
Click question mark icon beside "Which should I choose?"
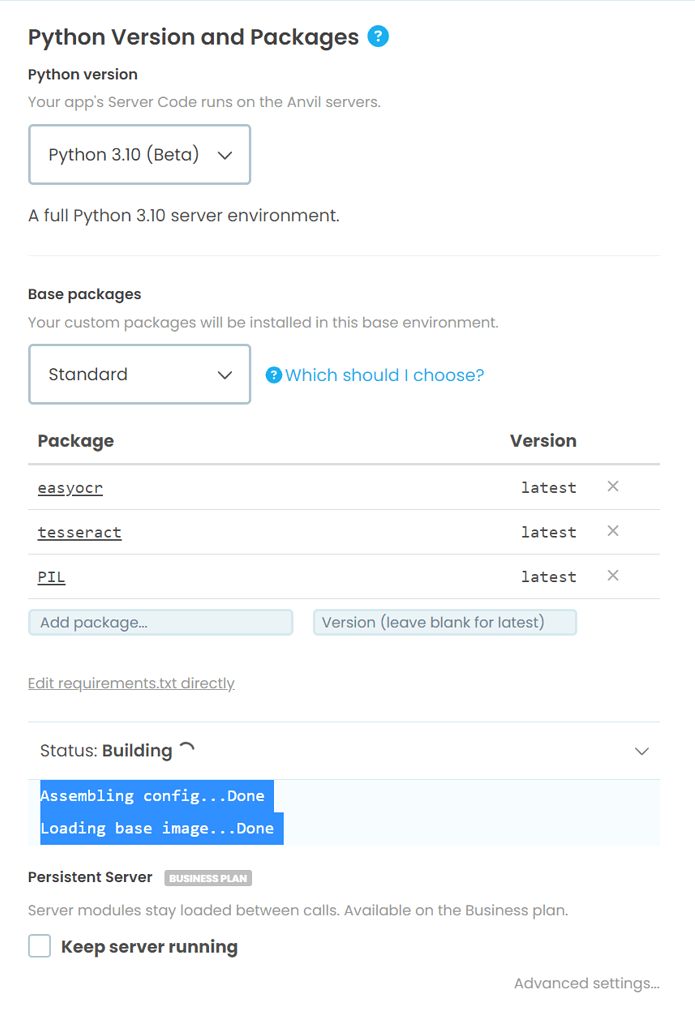pos(274,375)
